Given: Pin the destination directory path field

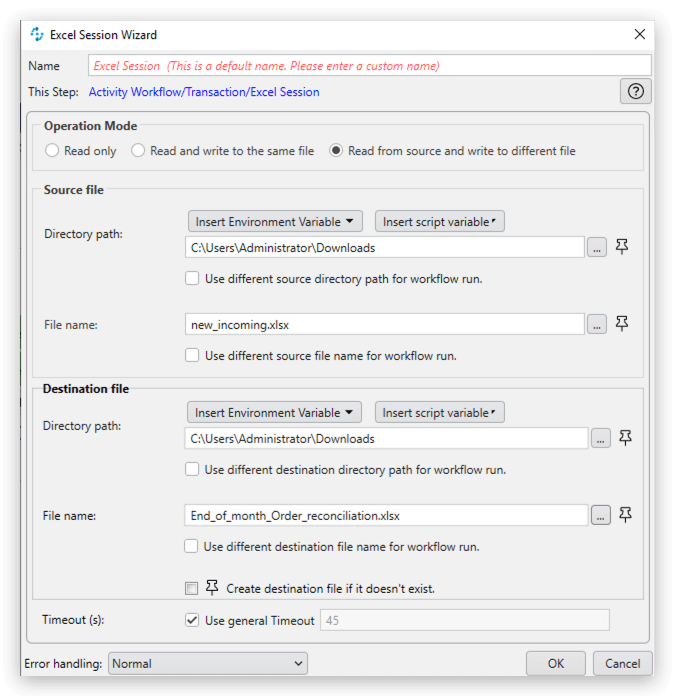Looking at the screenshot, I should coord(625,438).
